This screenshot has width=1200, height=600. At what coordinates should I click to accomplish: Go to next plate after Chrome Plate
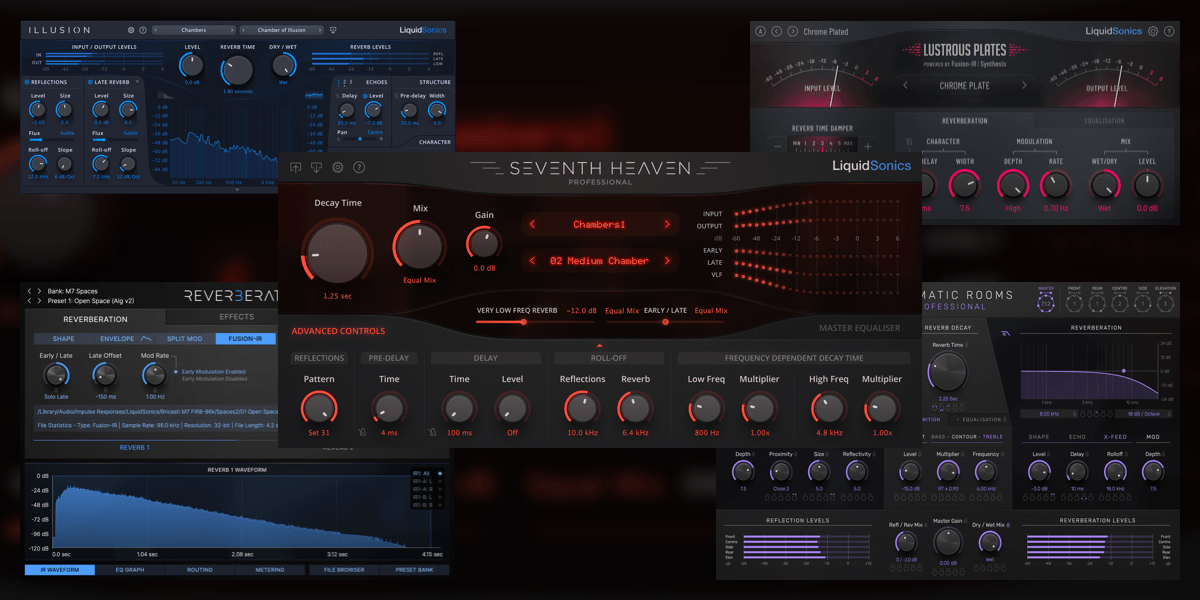(1026, 86)
